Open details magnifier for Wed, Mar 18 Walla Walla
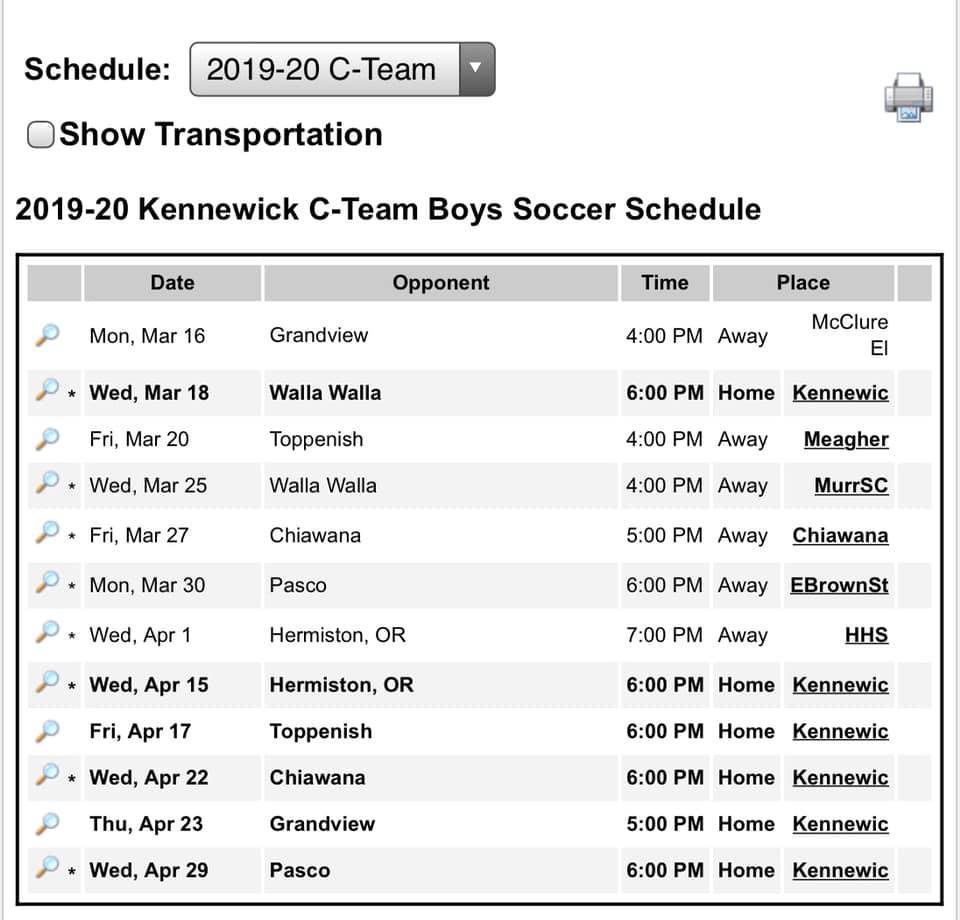 (x=48, y=390)
